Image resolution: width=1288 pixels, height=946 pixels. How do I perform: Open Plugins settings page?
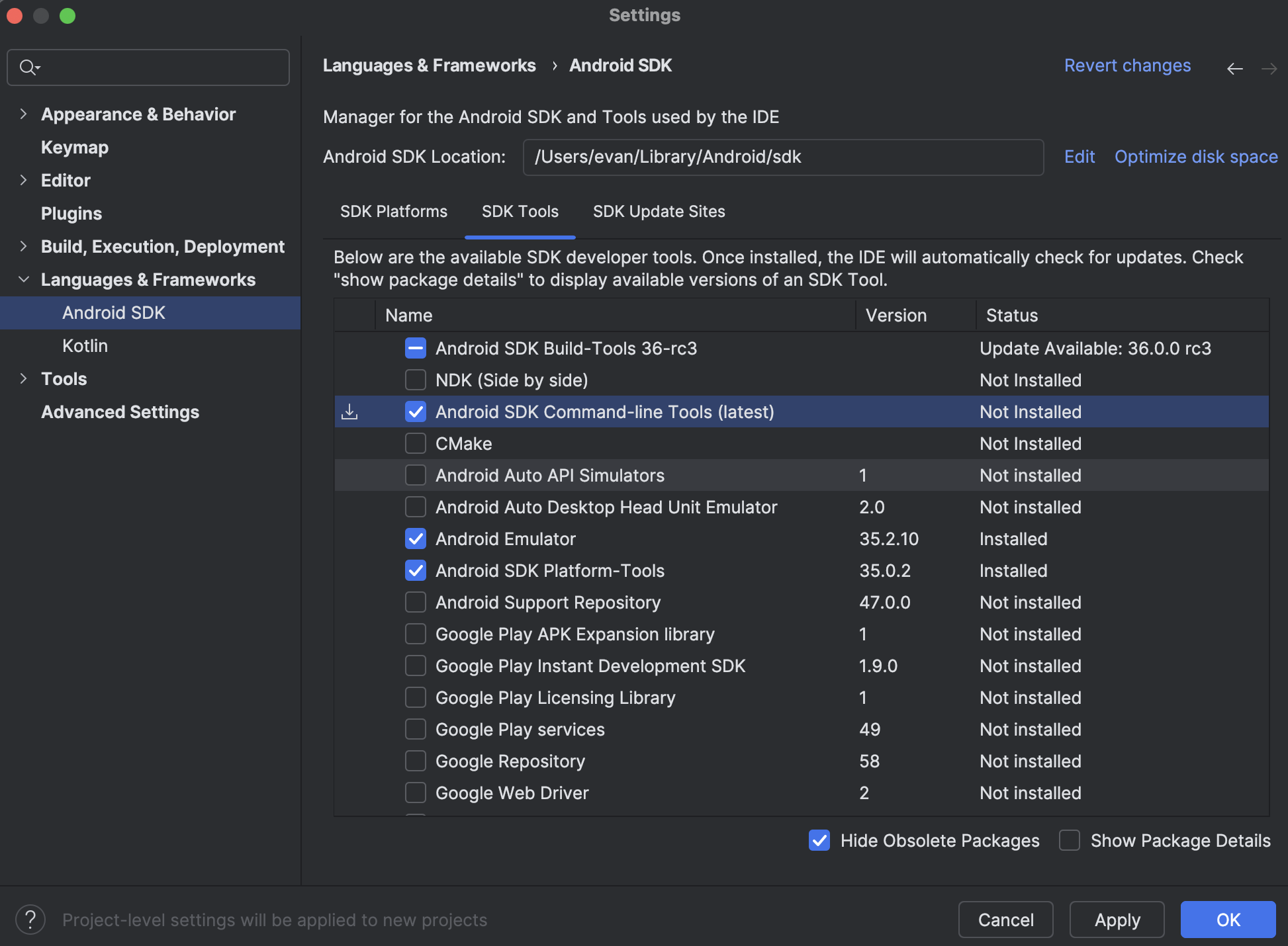[x=71, y=214]
